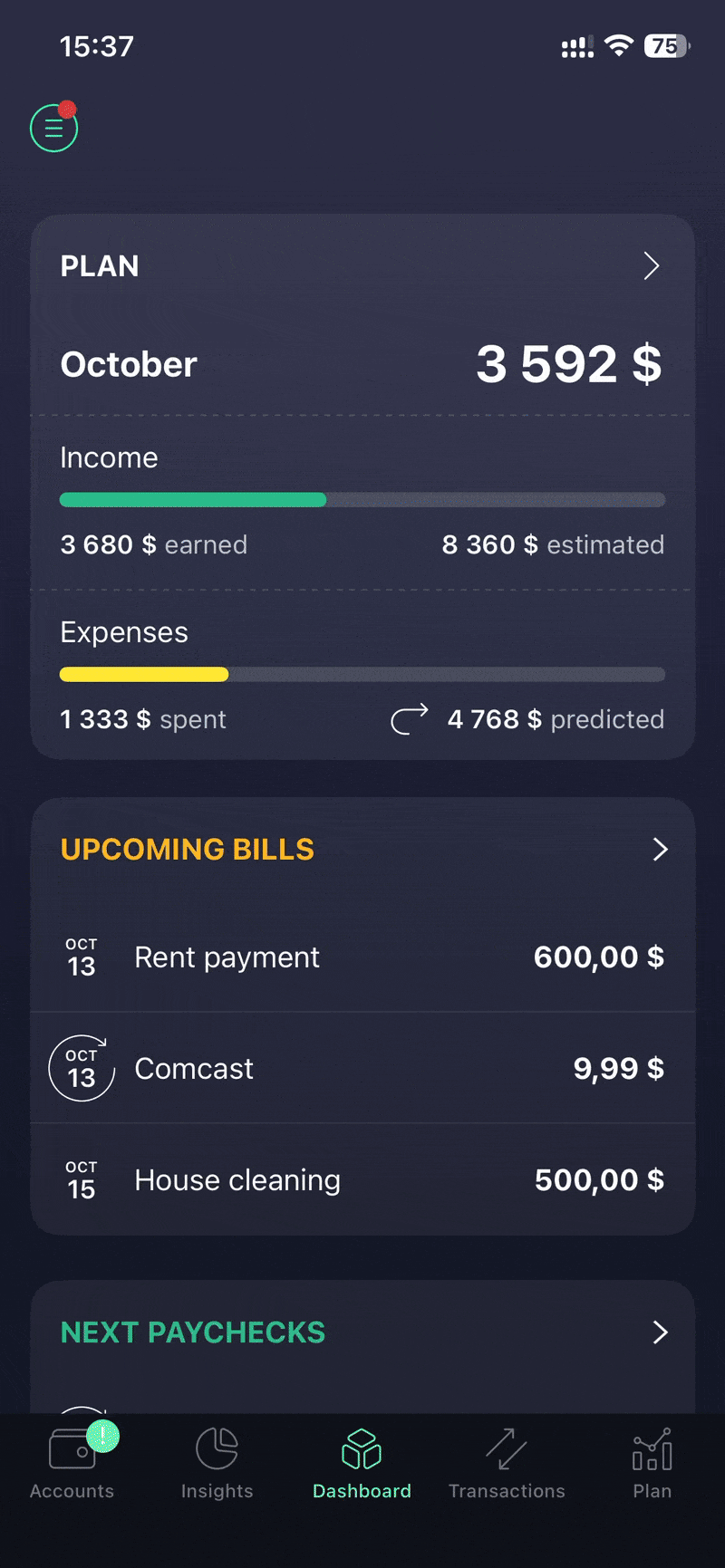Viewport: 725px width, 1568px height.
Task: Open the hamburger menu icon
Action: click(x=54, y=129)
